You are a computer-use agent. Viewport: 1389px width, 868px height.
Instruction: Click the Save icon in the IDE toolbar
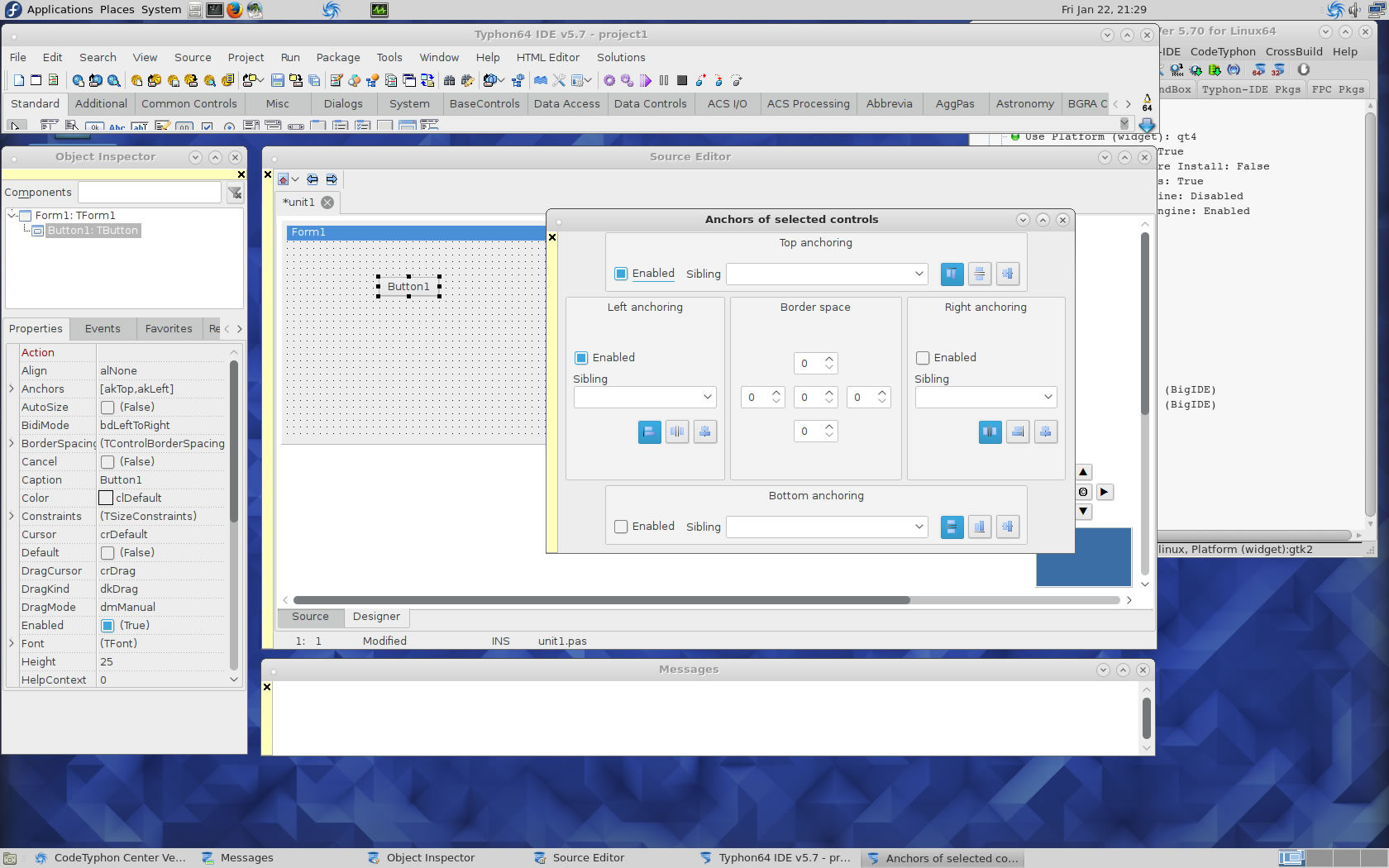278,80
